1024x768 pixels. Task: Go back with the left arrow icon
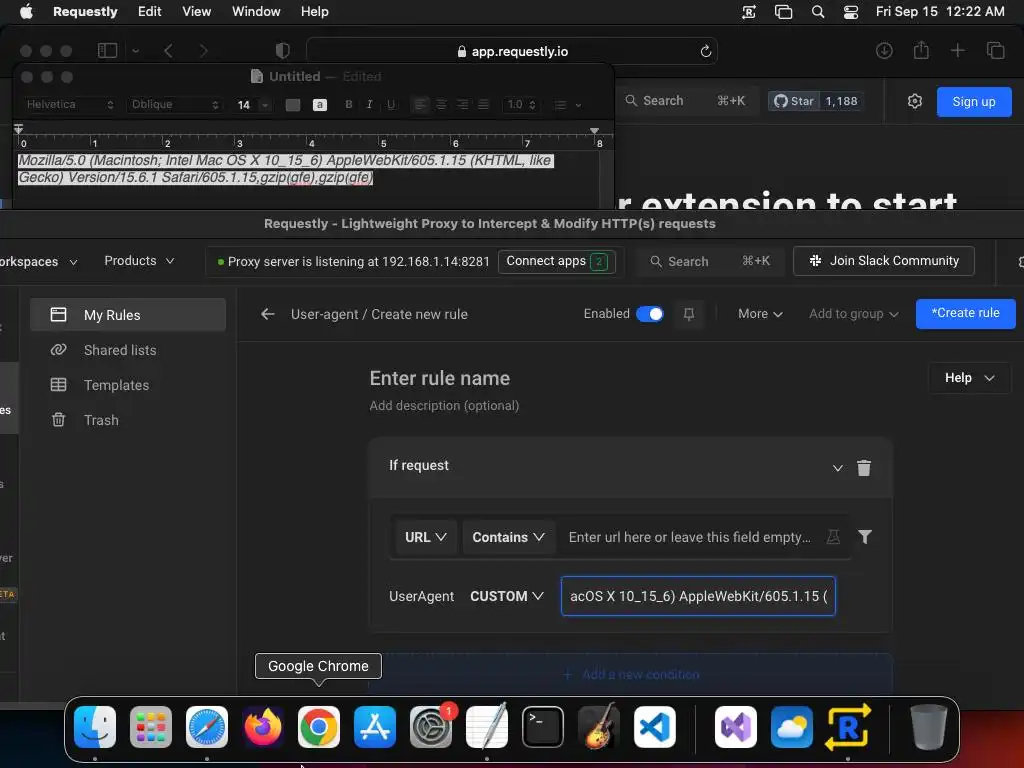268,314
